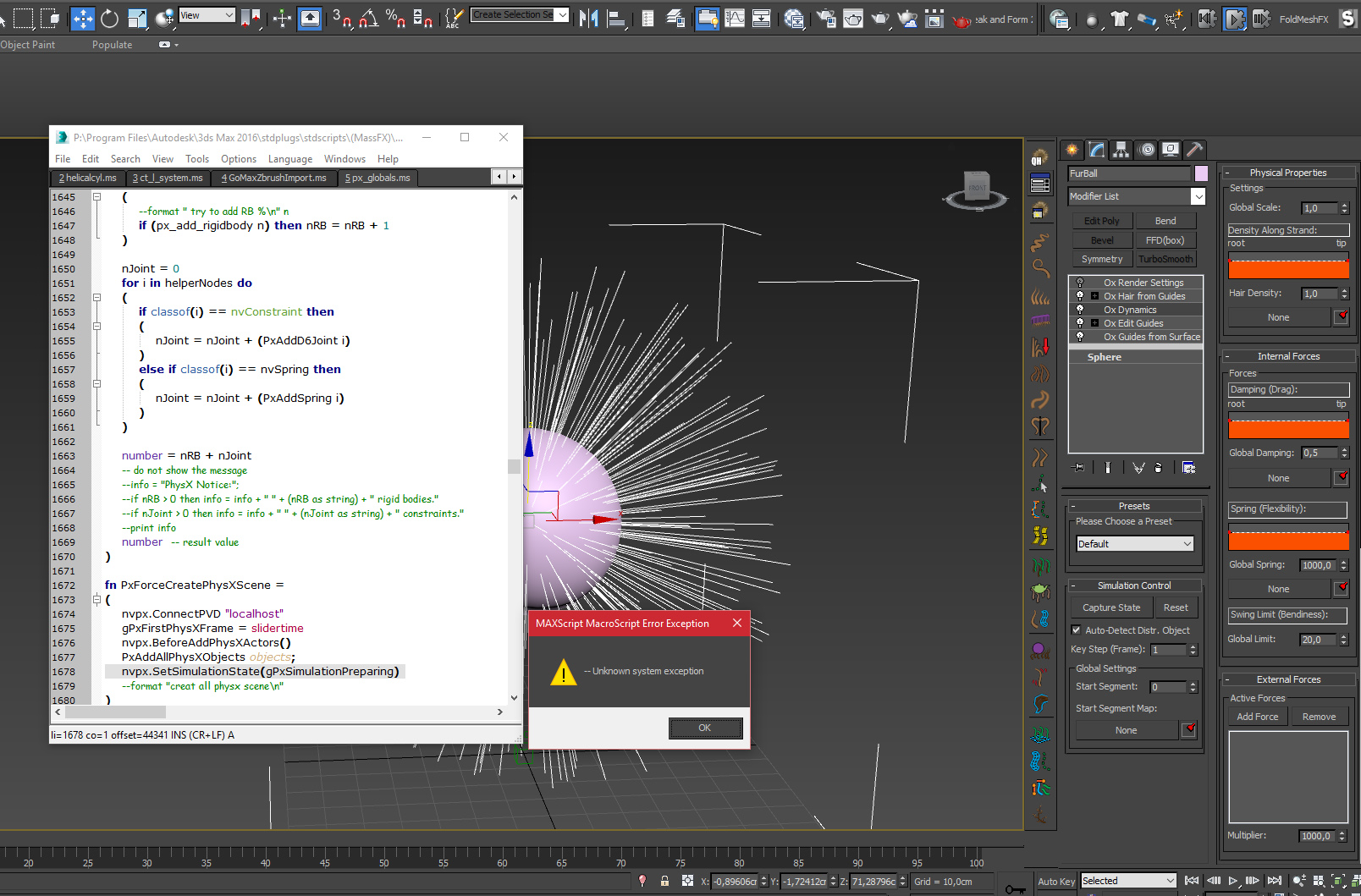The image size is (1361, 896).
Task: Toggle the Auto-Detect Distr. Object checkbox
Action: pyautogui.click(x=1076, y=629)
